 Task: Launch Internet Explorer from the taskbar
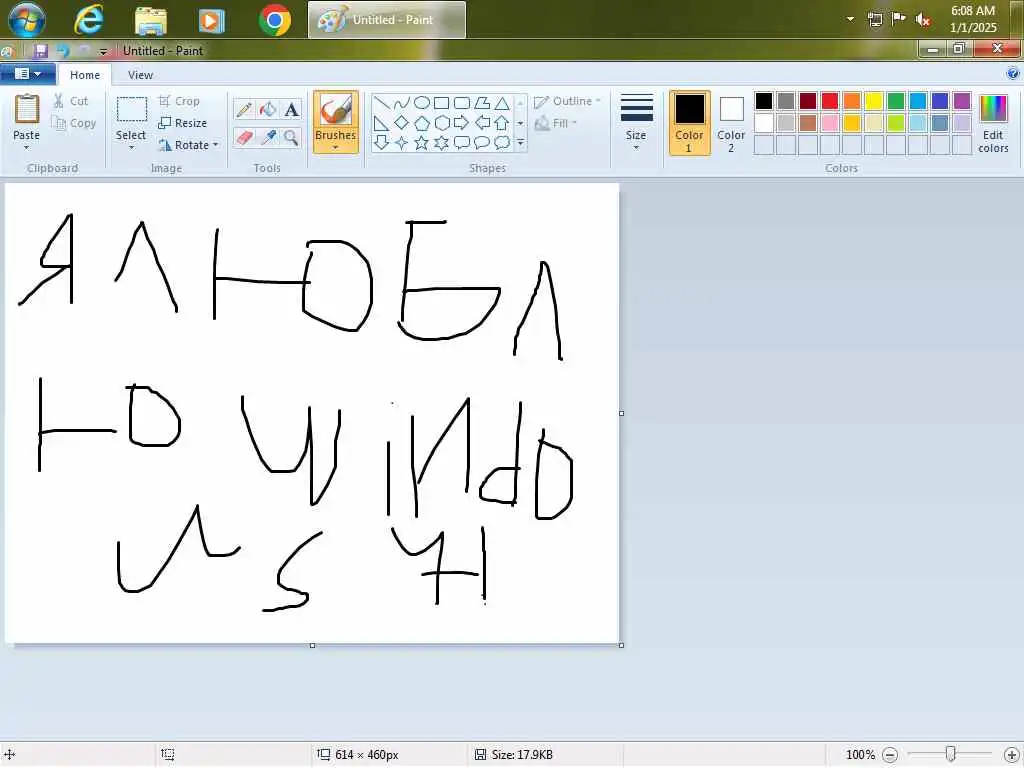click(x=89, y=20)
